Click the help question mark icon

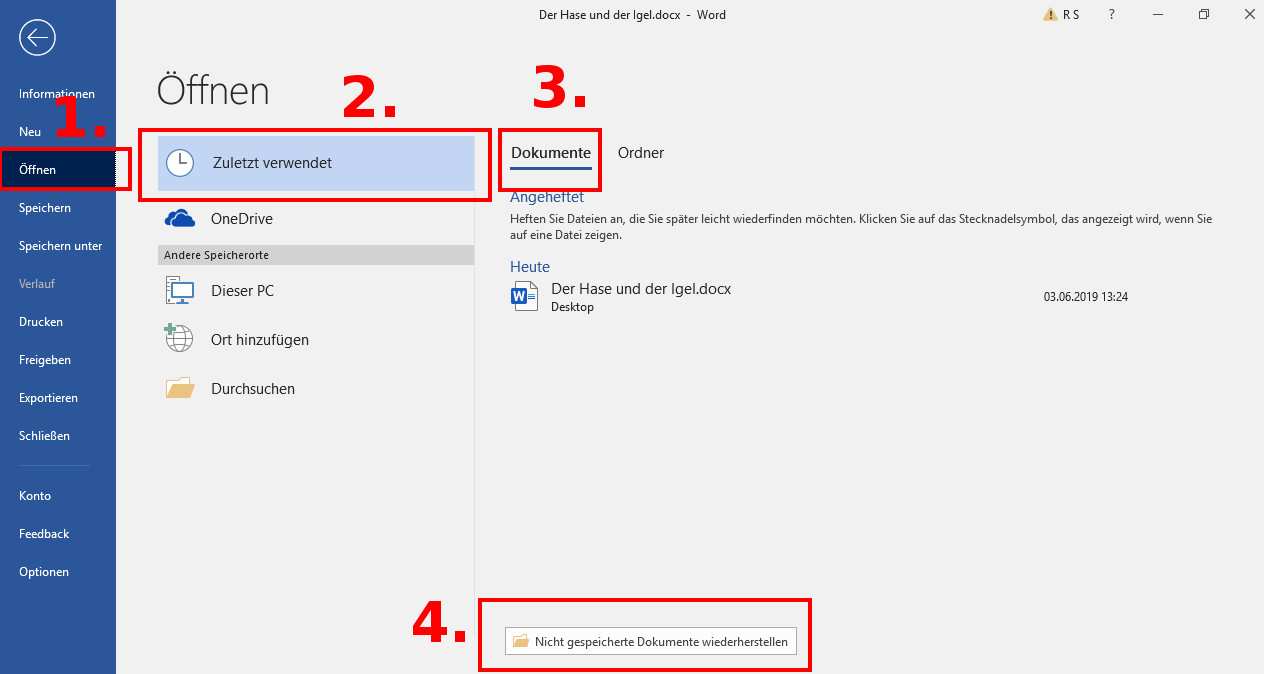(x=1112, y=15)
